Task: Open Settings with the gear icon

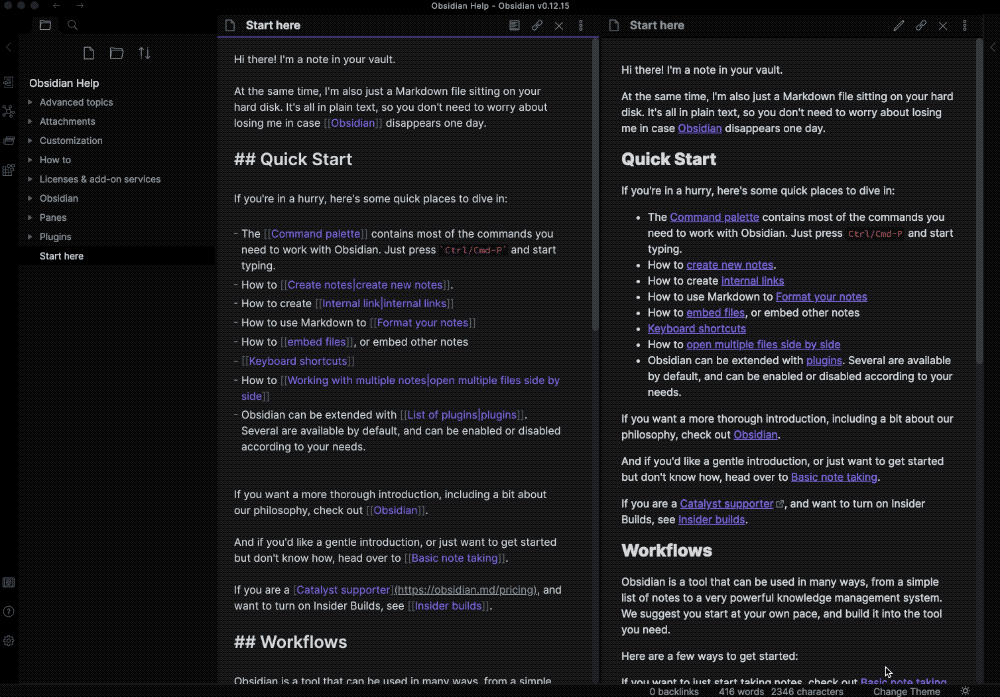Action: (x=8, y=641)
